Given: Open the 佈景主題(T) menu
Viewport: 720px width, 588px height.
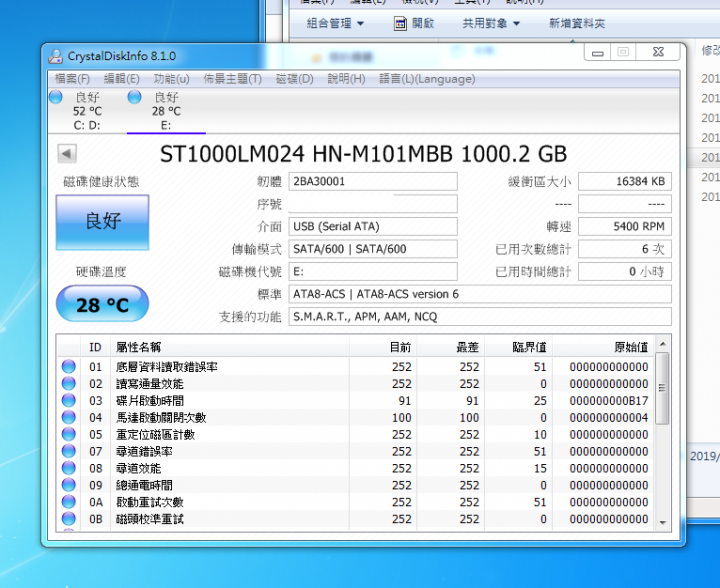Looking at the screenshot, I should [232, 79].
